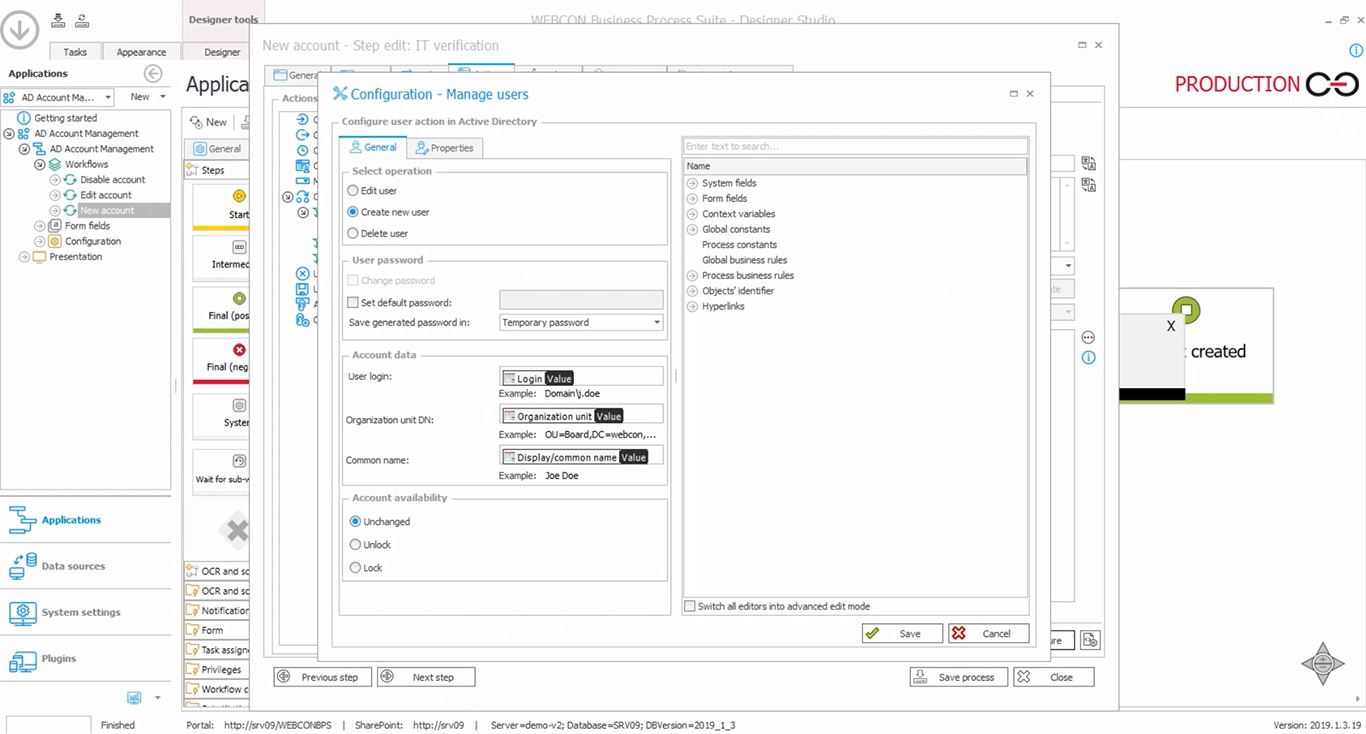Click the Login field value icon
The height and width of the screenshot is (734, 1366).
tap(509, 378)
